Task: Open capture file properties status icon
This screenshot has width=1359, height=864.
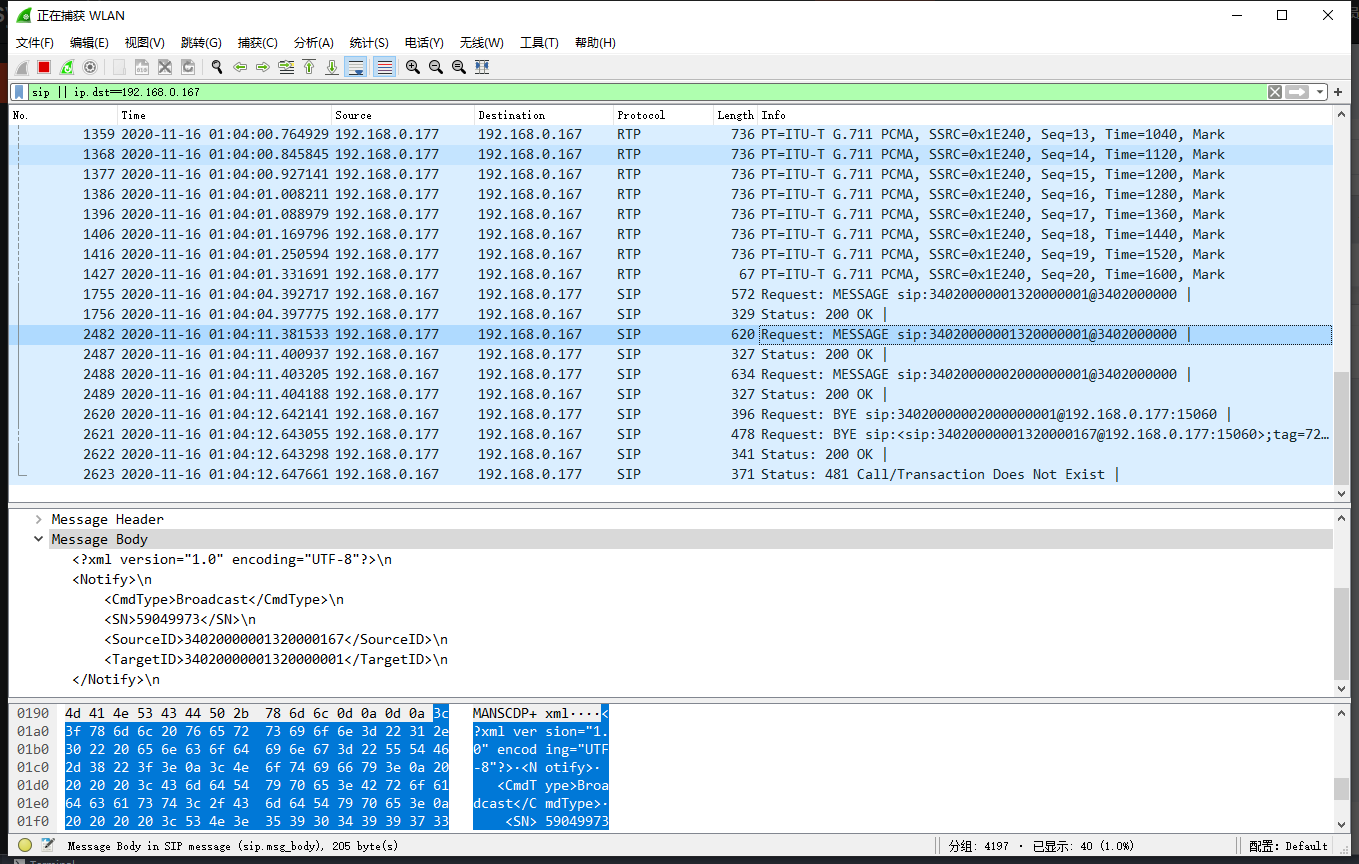Action: 47,846
